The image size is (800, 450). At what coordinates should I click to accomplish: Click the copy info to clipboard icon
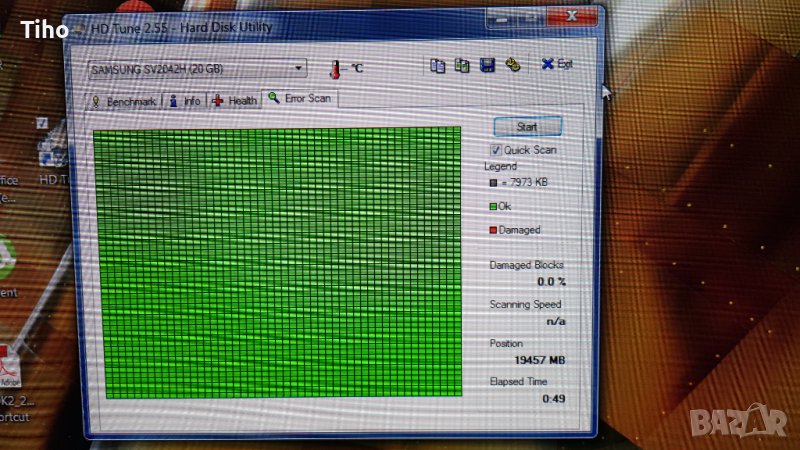(x=437, y=65)
